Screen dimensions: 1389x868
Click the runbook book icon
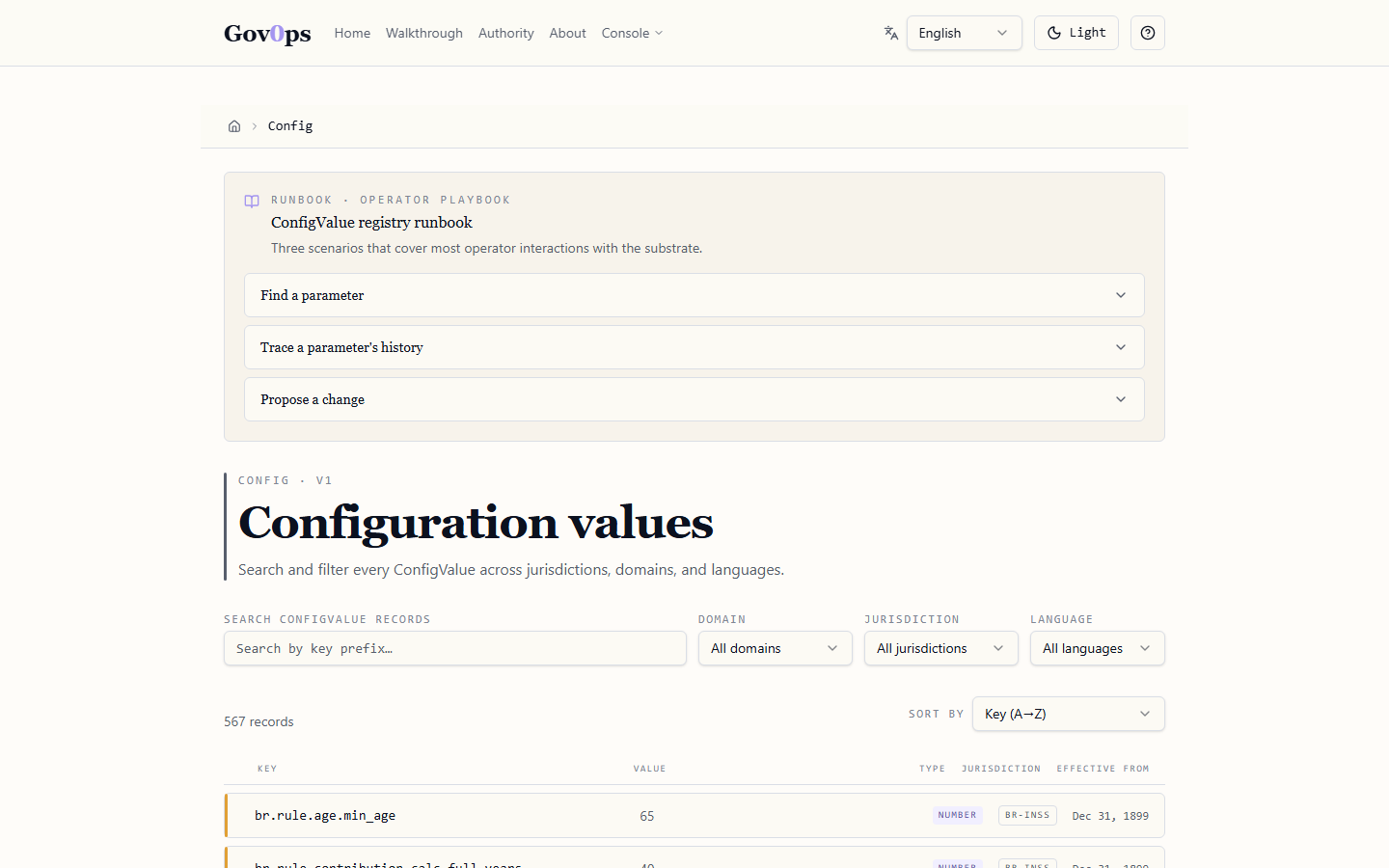pos(252,201)
